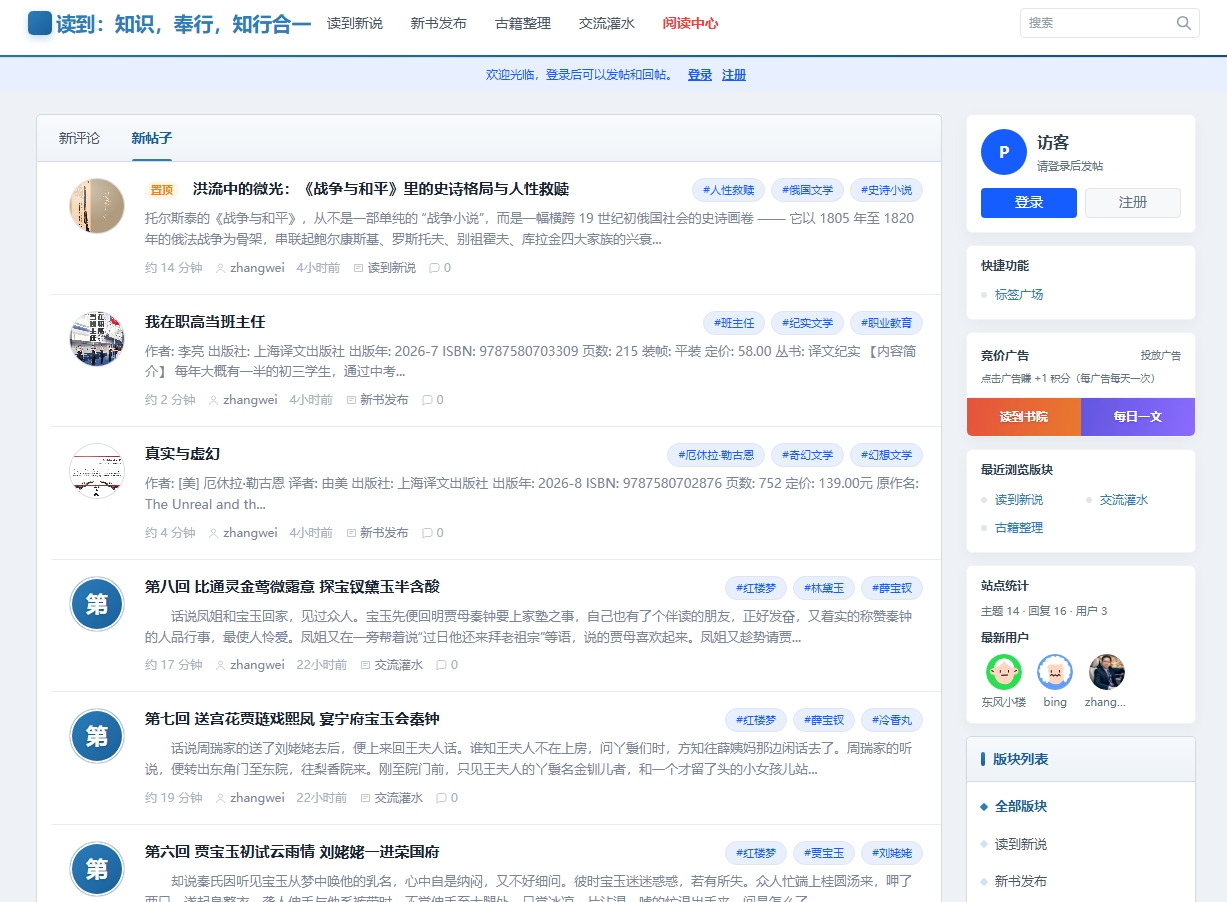The image size is (1227, 902).
Task: Click 读到新说 board label under 战争与和平 post
Action: pyautogui.click(x=391, y=268)
